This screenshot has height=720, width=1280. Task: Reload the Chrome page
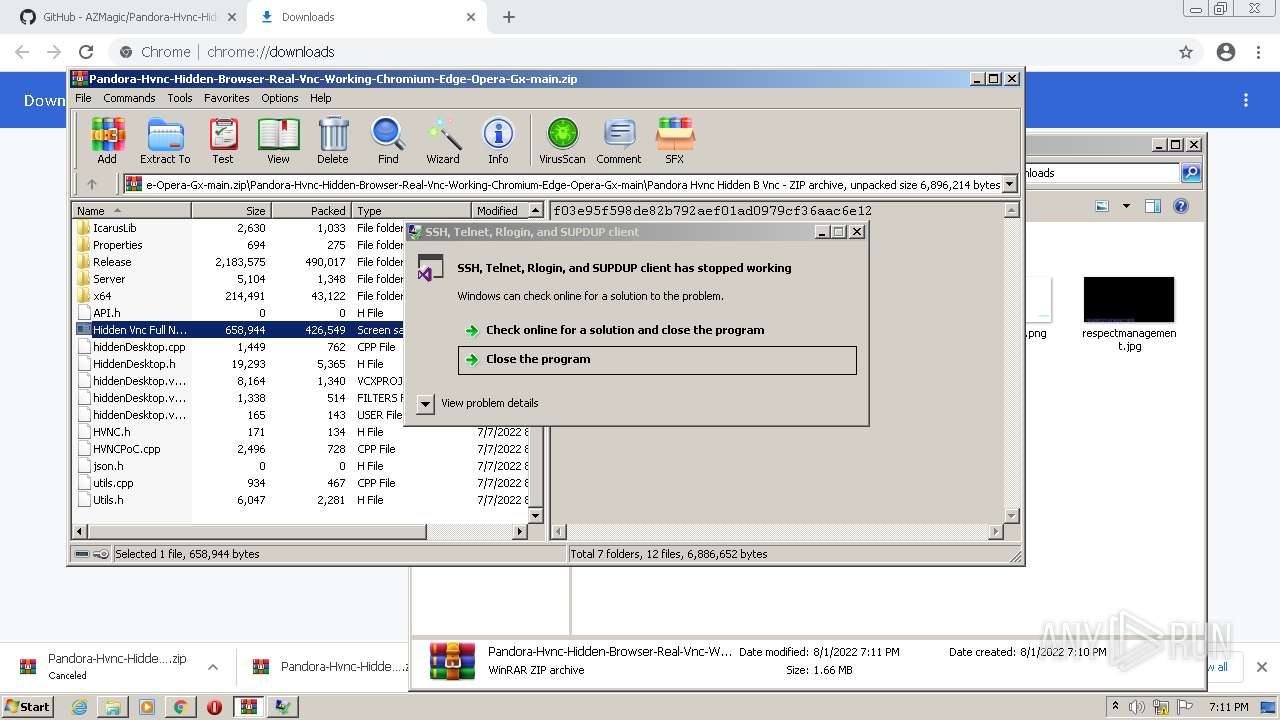(x=86, y=52)
